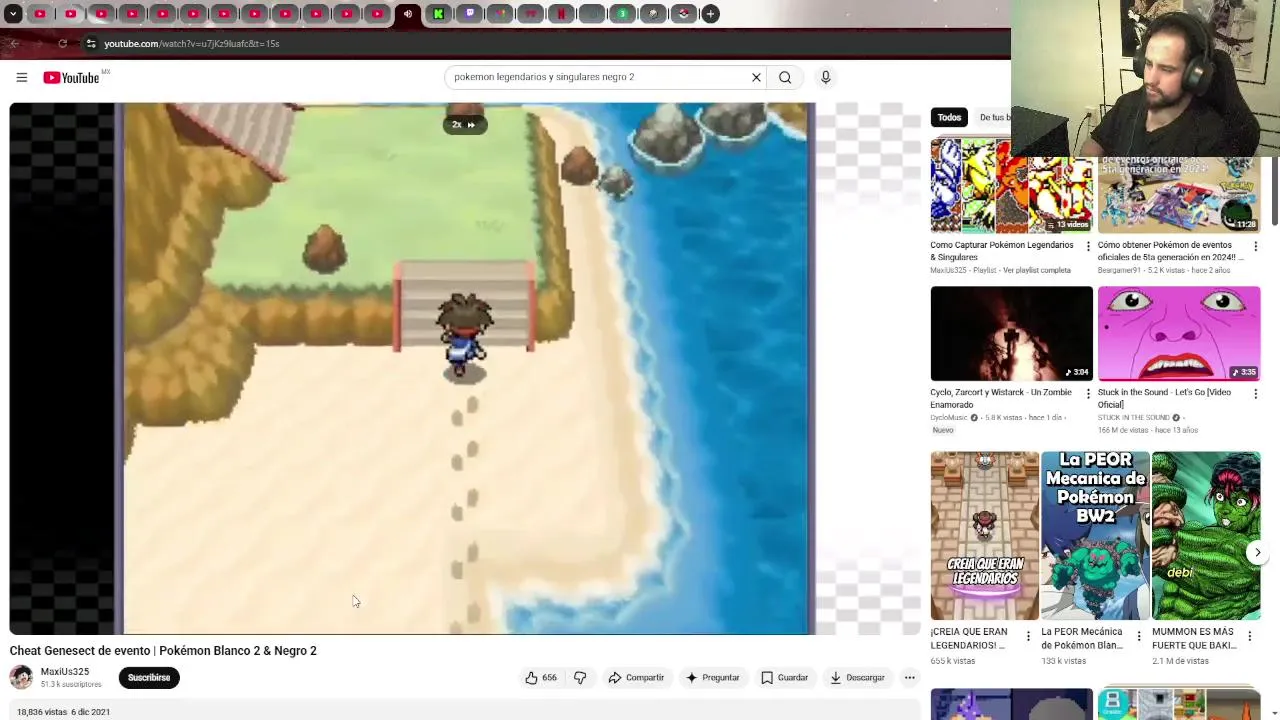
Task: Clear the search box with the X
Action: point(756,77)
